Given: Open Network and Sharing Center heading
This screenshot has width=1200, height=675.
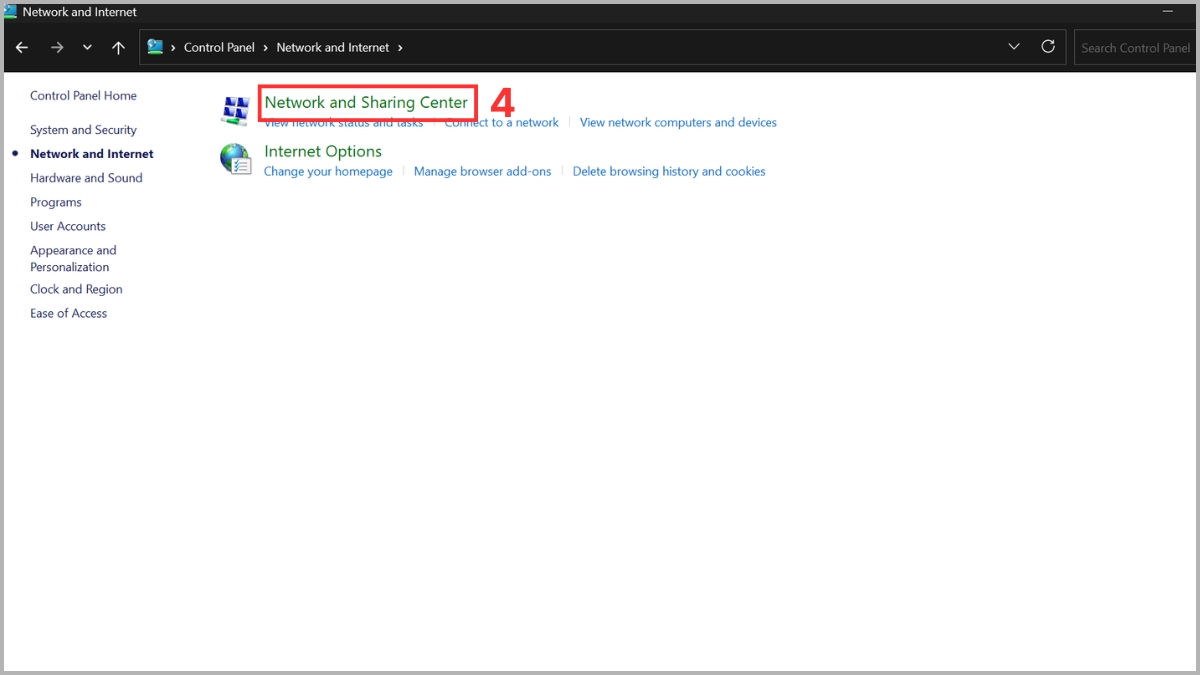Looking at the screenshot, I should pyautogui.click(x=366, y=102).
